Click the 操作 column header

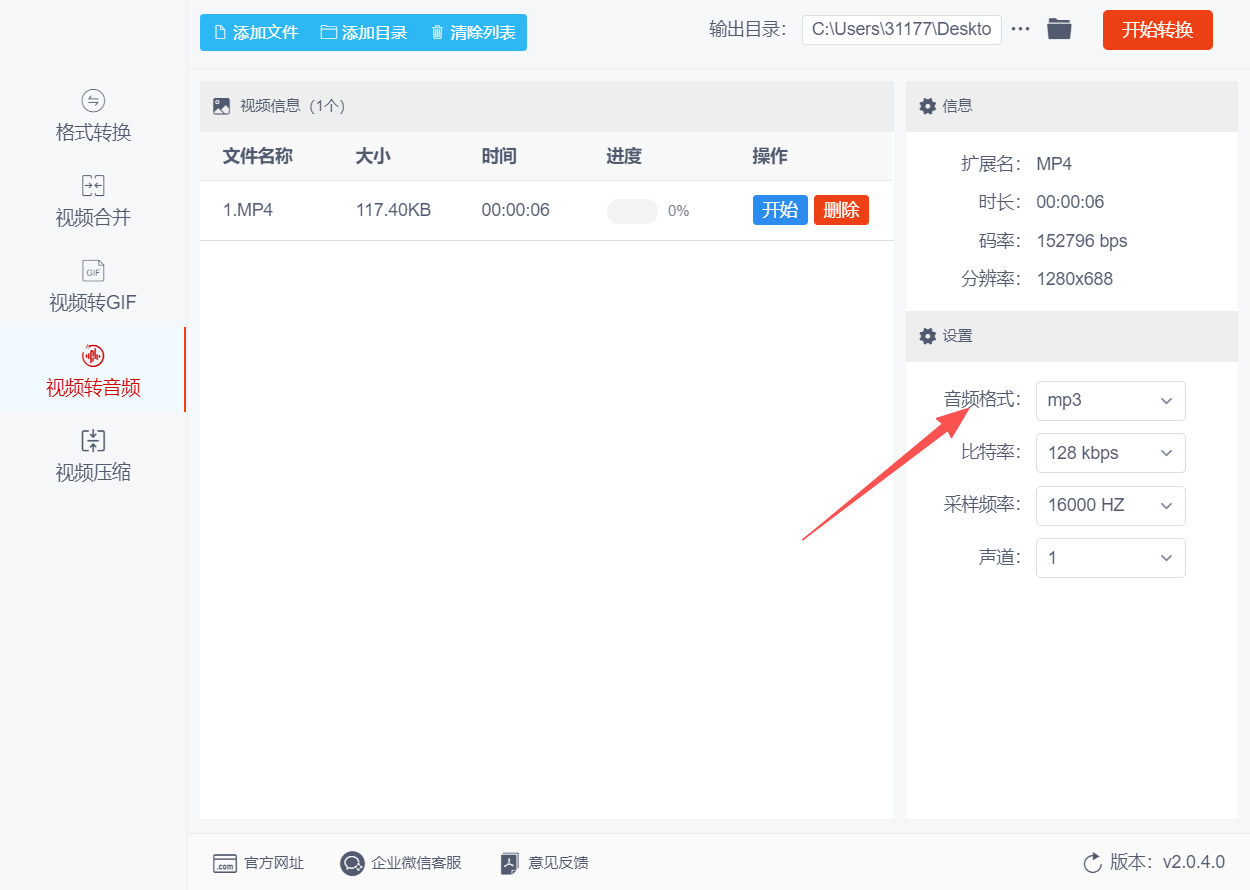(770, 156)
